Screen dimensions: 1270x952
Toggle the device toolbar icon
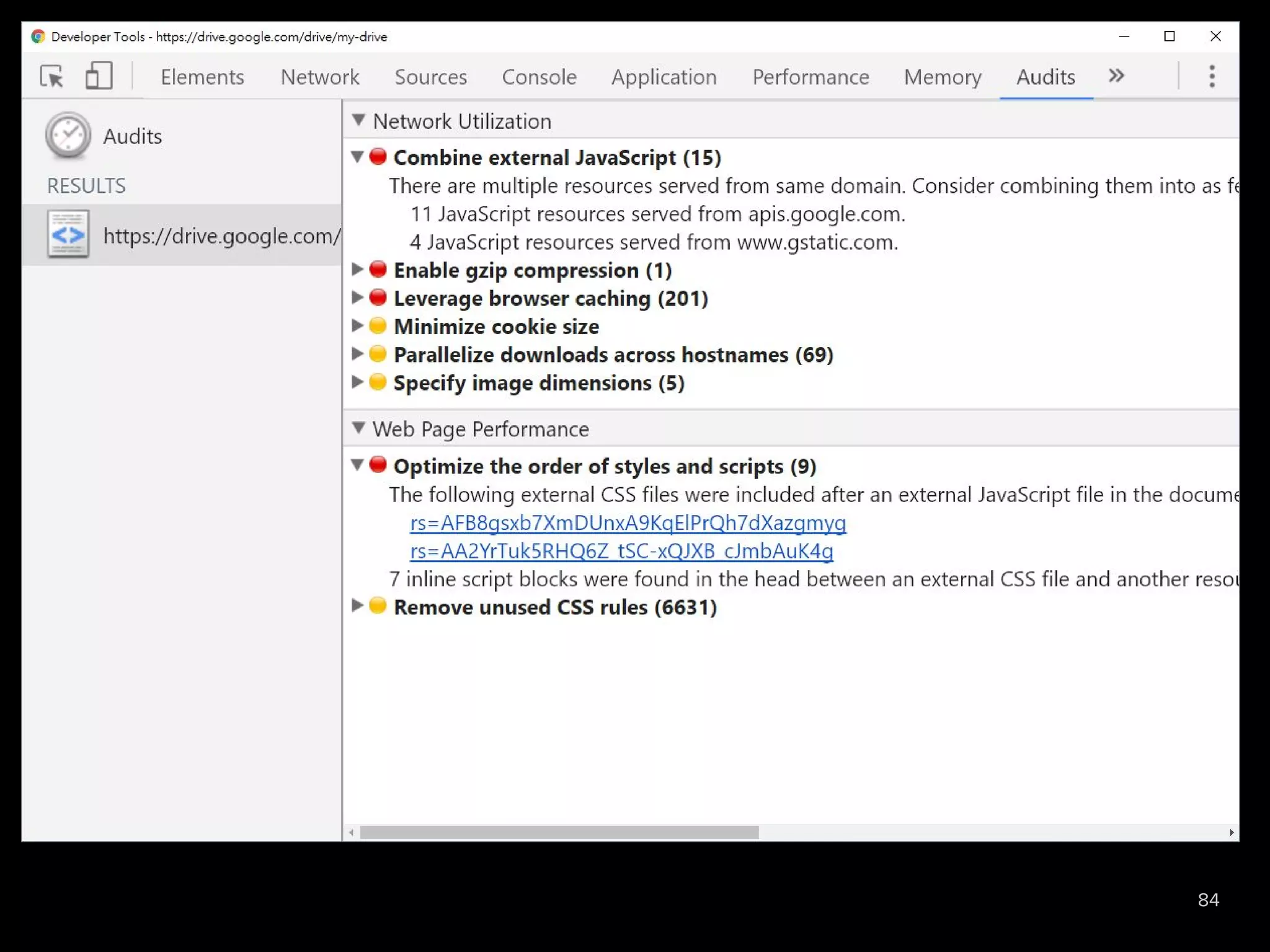tap(99, 76)
